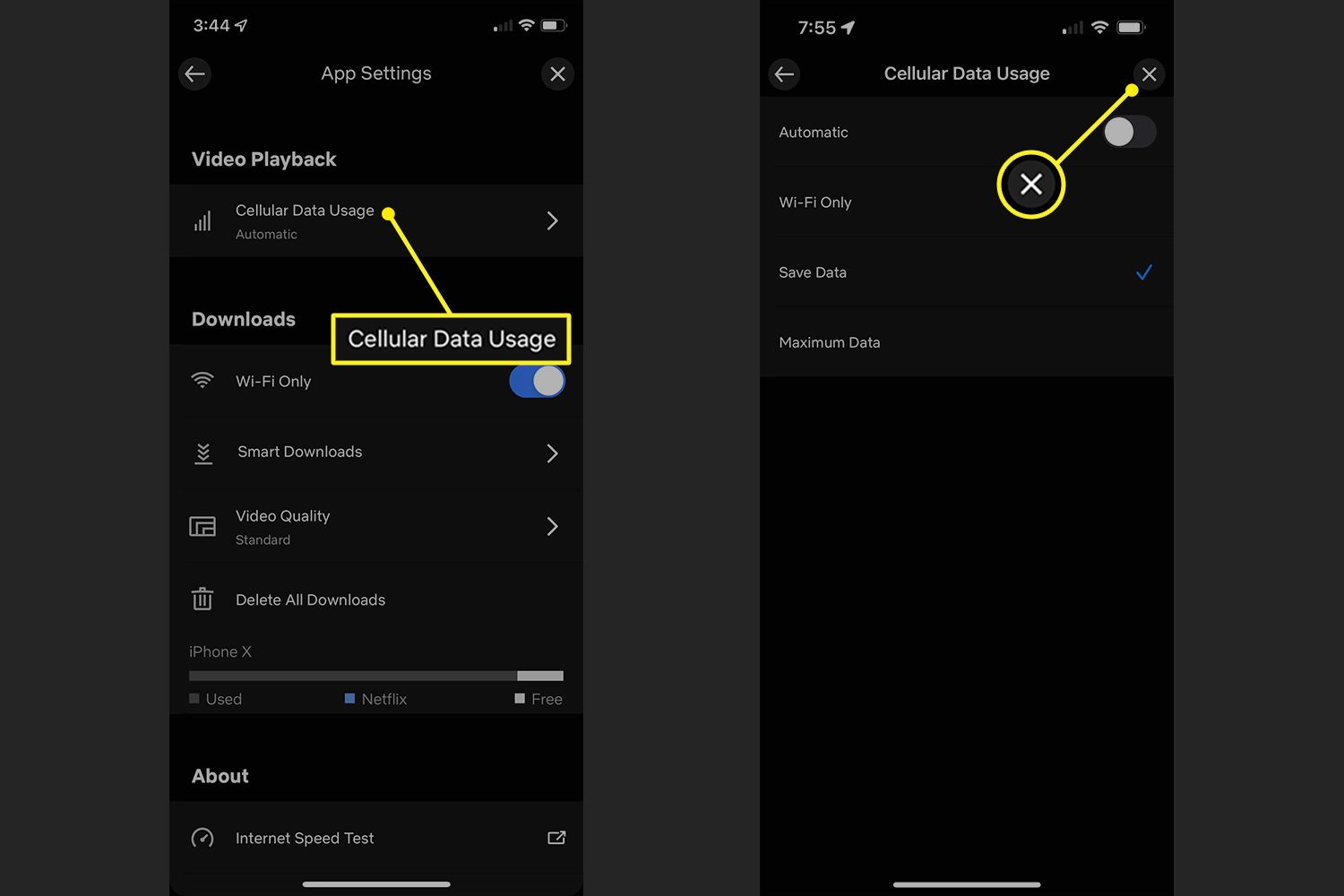This screenshot has height=896, width=1344.
Task: Toggle the Wi-Fi Only switch off
Action: (536, 381)
